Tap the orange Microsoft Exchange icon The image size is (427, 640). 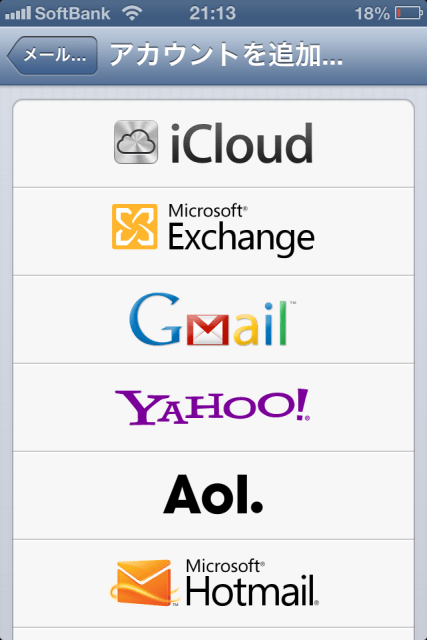[135, 227]
